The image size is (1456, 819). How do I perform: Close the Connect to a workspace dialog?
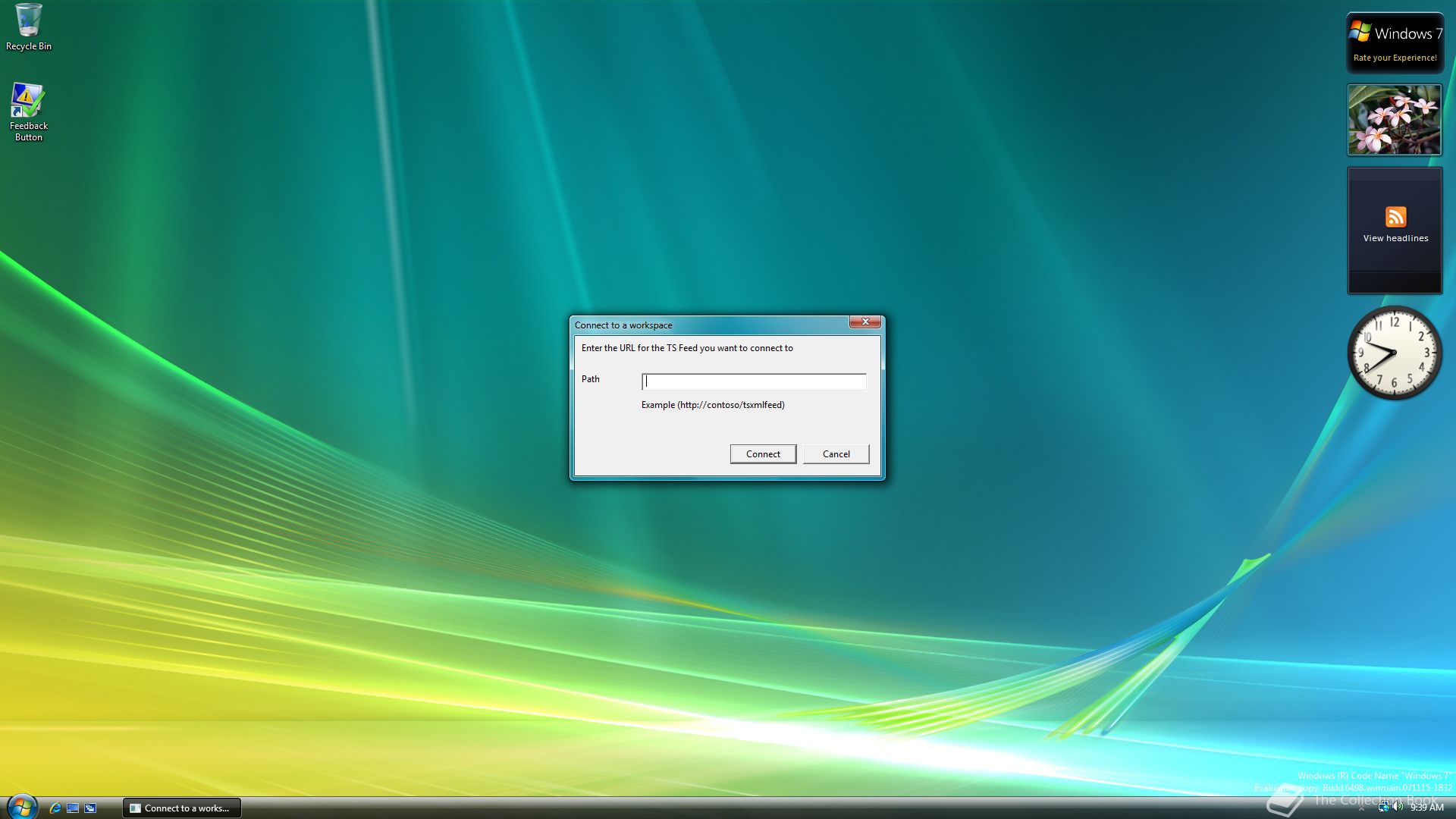[864, 322]
